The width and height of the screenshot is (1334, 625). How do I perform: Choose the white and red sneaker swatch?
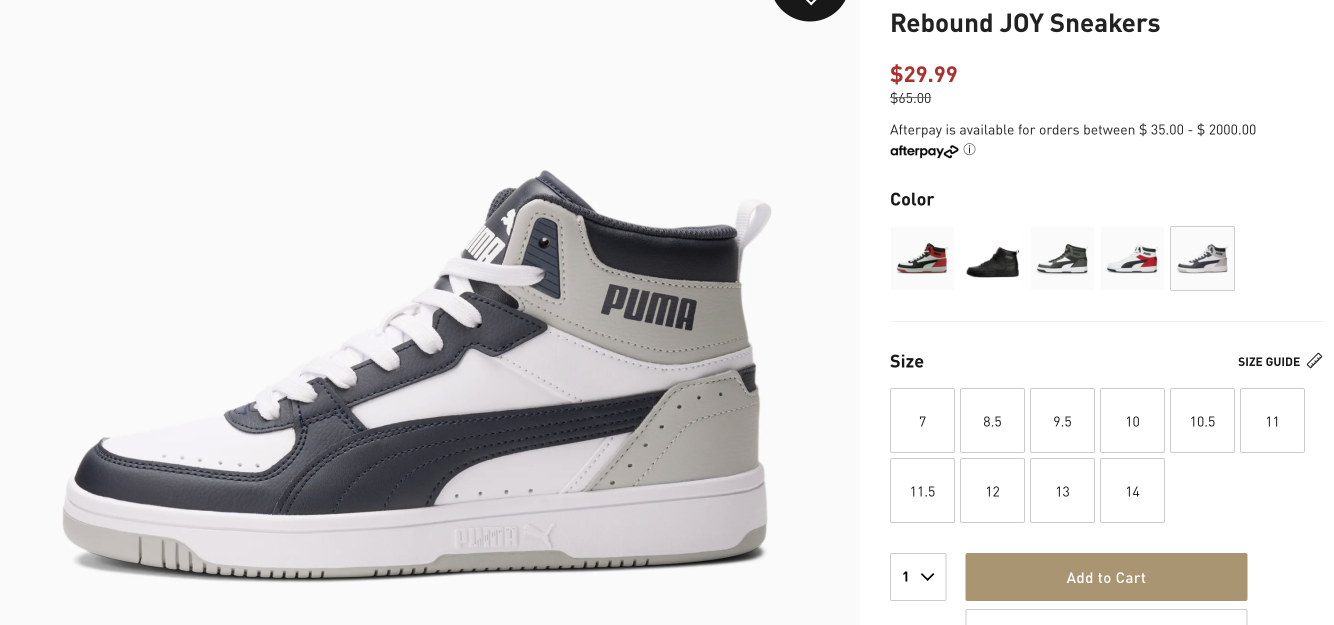(1132, 258)
